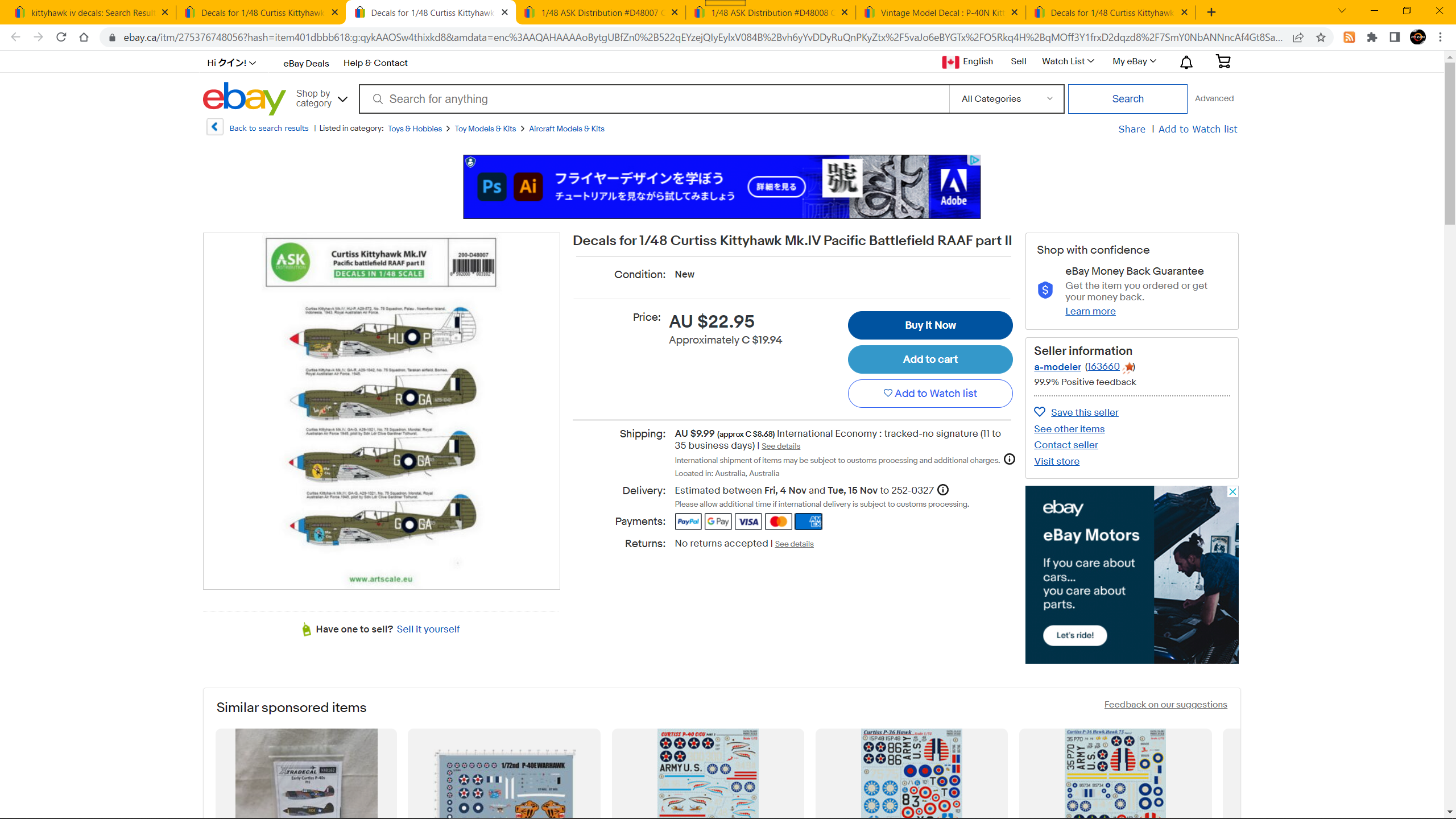The image size is (1456, 819).
Task: Open a new browser tab
Action: tap(1211, 12)
